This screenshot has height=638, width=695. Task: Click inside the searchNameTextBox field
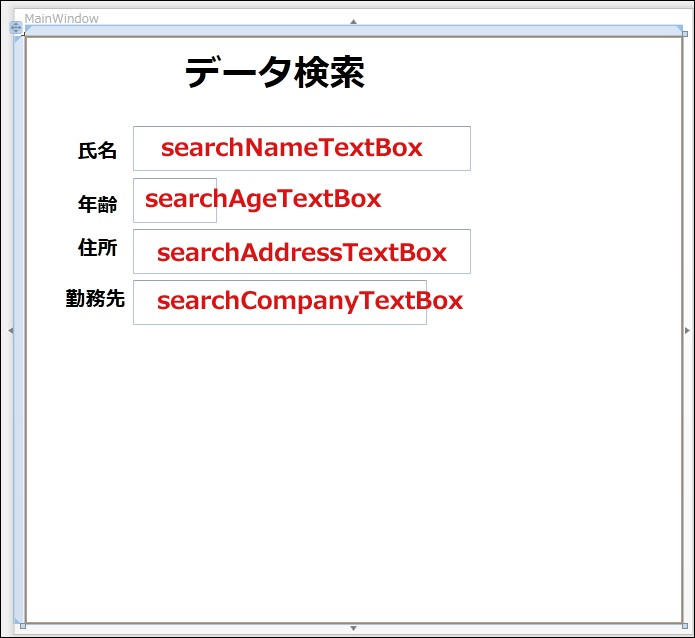(x=302, y=149)
